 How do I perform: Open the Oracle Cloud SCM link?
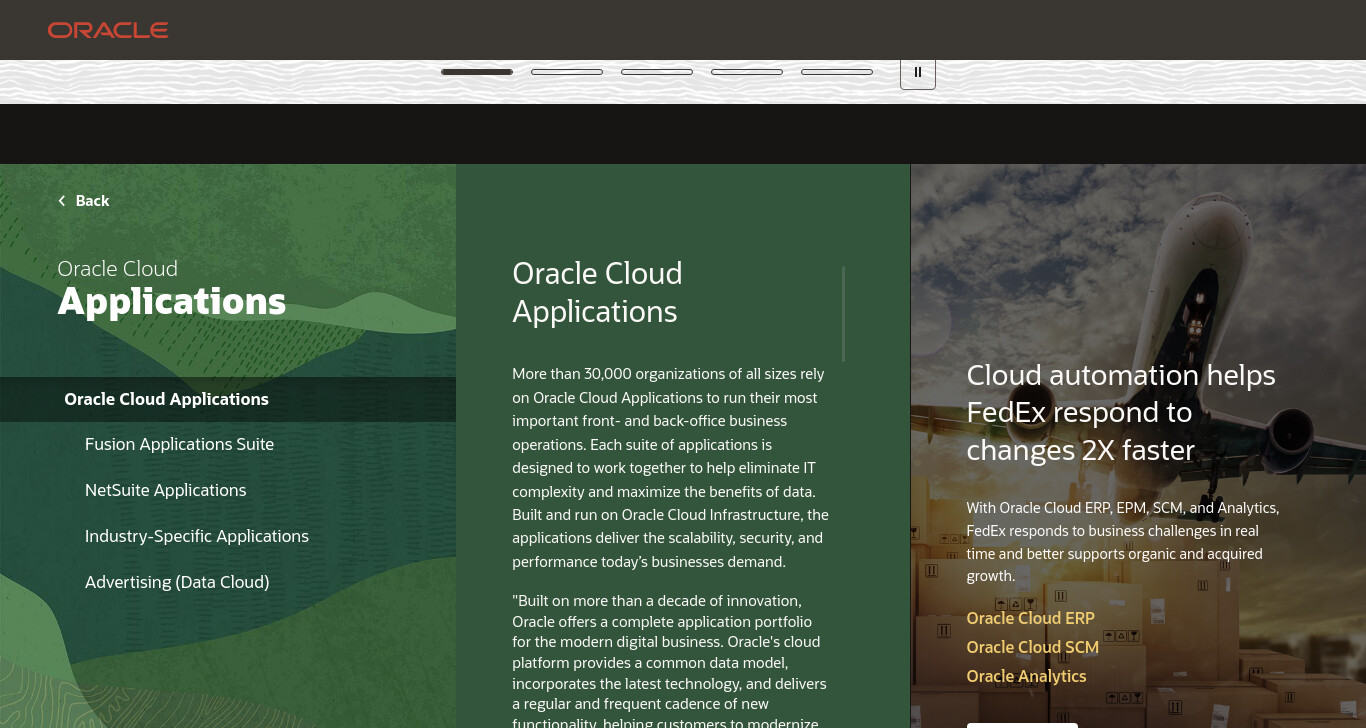(x=1033, y=647)
